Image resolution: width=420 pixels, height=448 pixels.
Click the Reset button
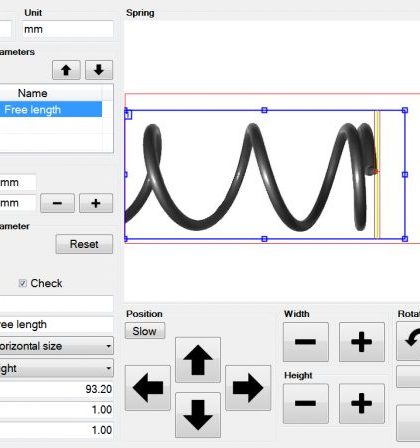tap(84, 244)
